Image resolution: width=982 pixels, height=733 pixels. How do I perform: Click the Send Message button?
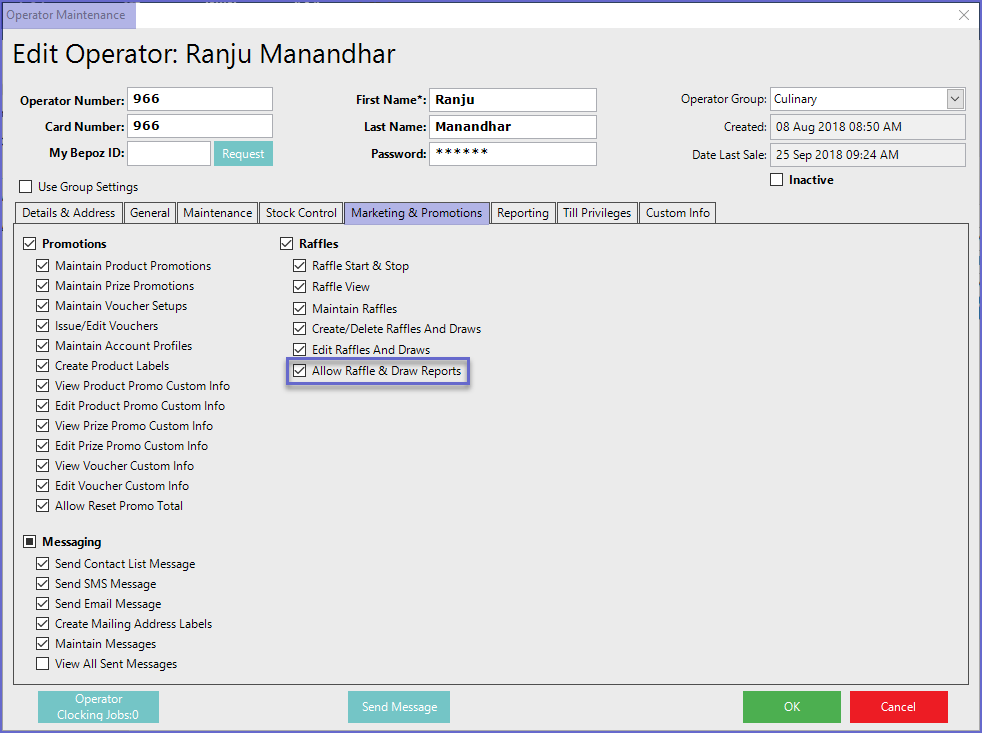pos(399,707)
